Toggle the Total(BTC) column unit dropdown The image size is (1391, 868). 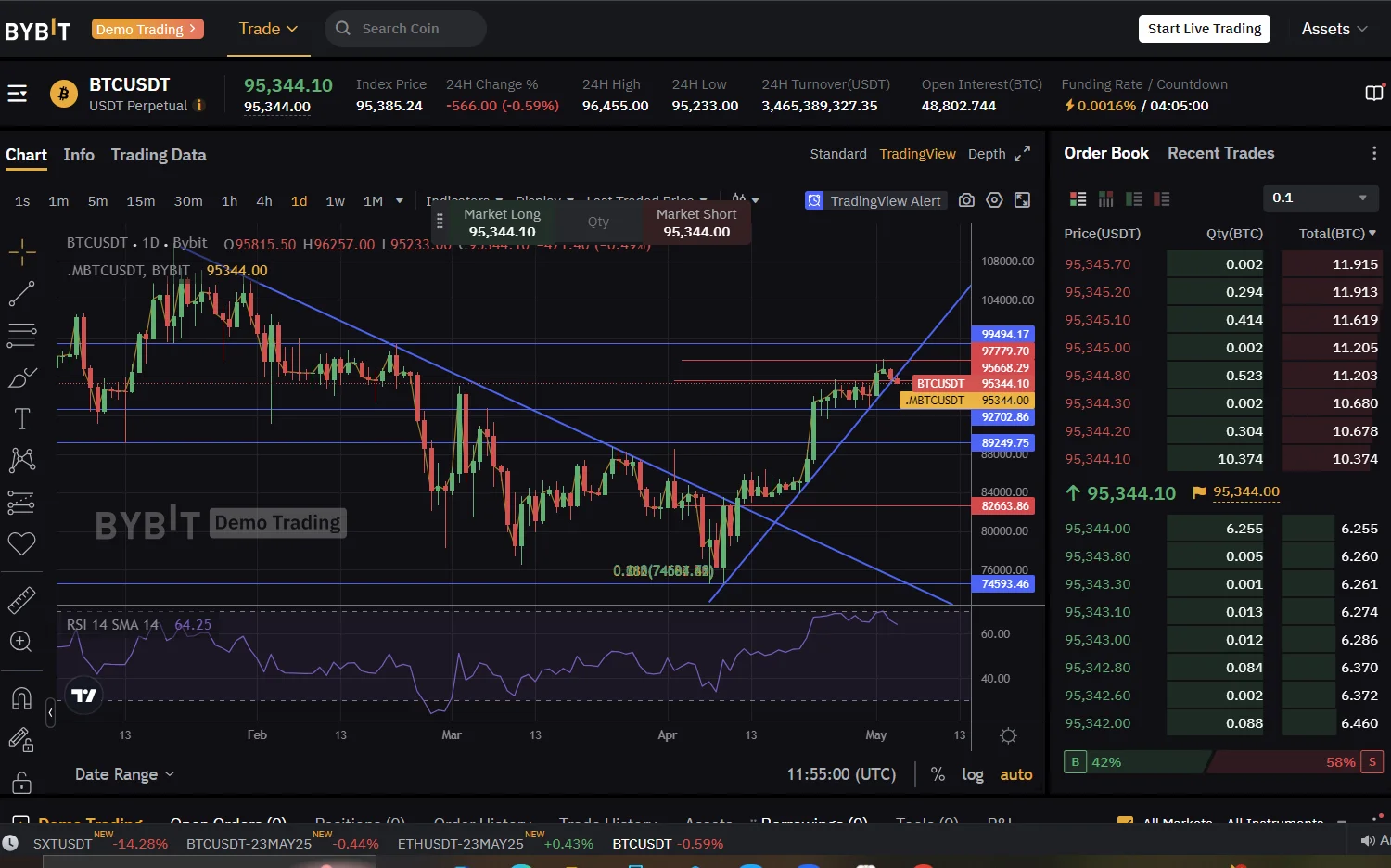pos(1337,234)
